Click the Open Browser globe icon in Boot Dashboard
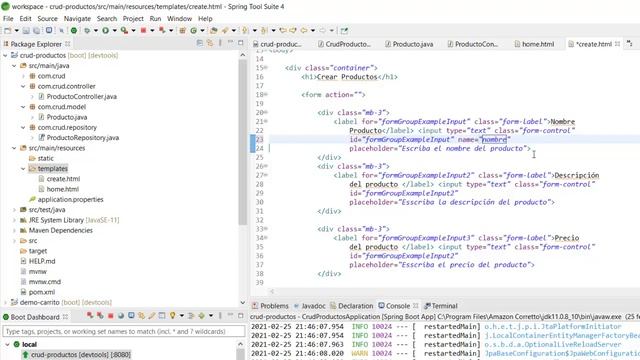640x360 pixels. (121, 316)
